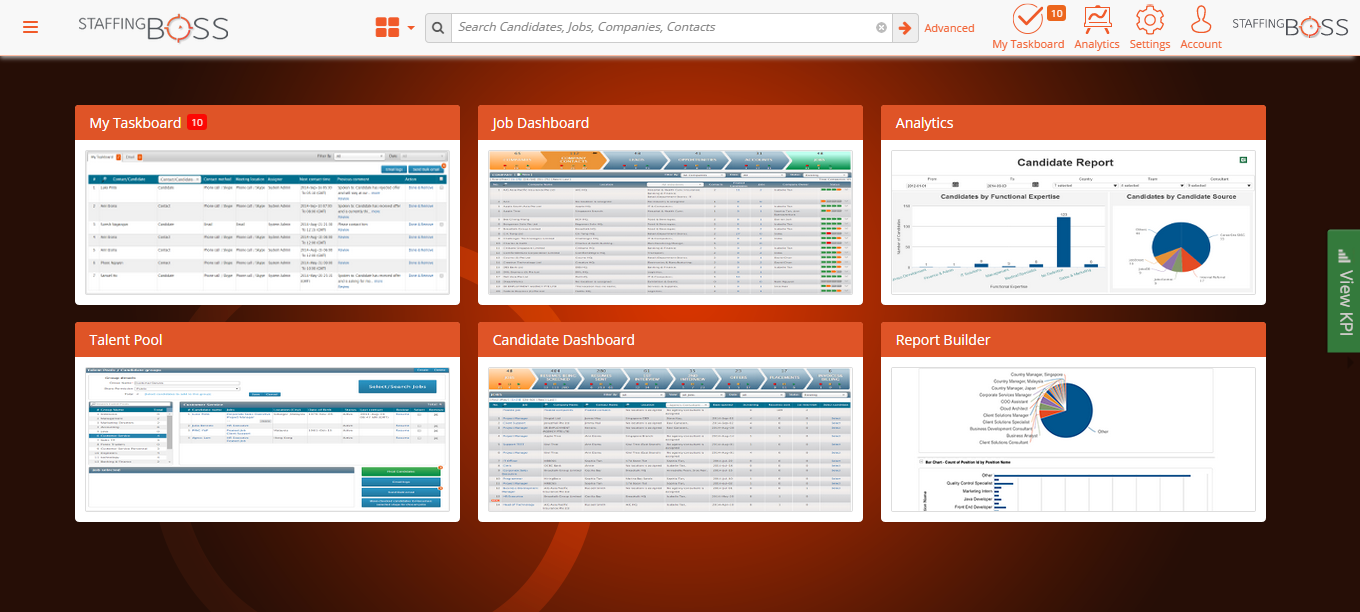
Task: Open Report Builder pie chart thumbnail
Action: click(1073, 439)
